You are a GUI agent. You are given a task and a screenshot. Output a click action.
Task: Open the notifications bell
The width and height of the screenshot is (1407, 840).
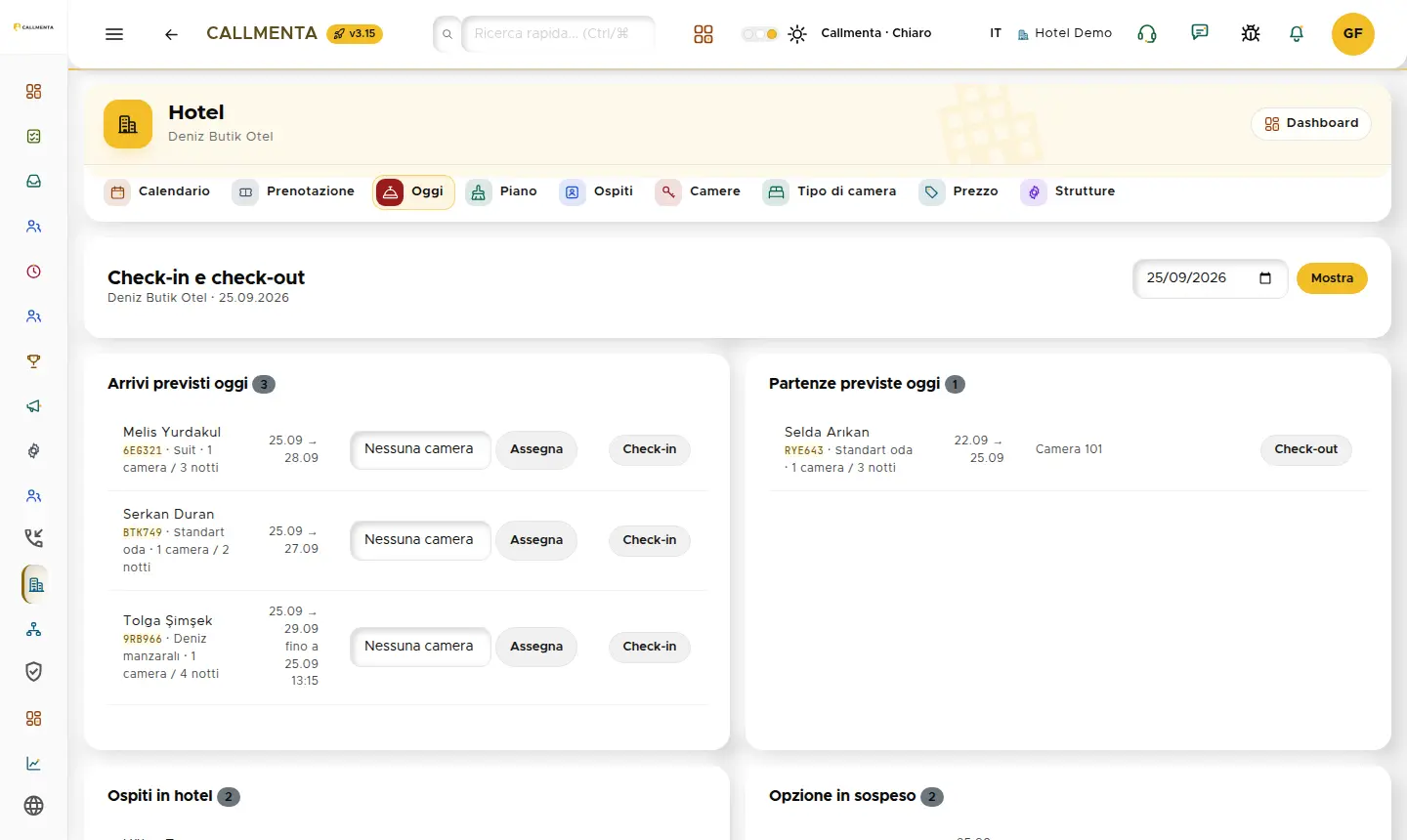(x=1297, y=34)
